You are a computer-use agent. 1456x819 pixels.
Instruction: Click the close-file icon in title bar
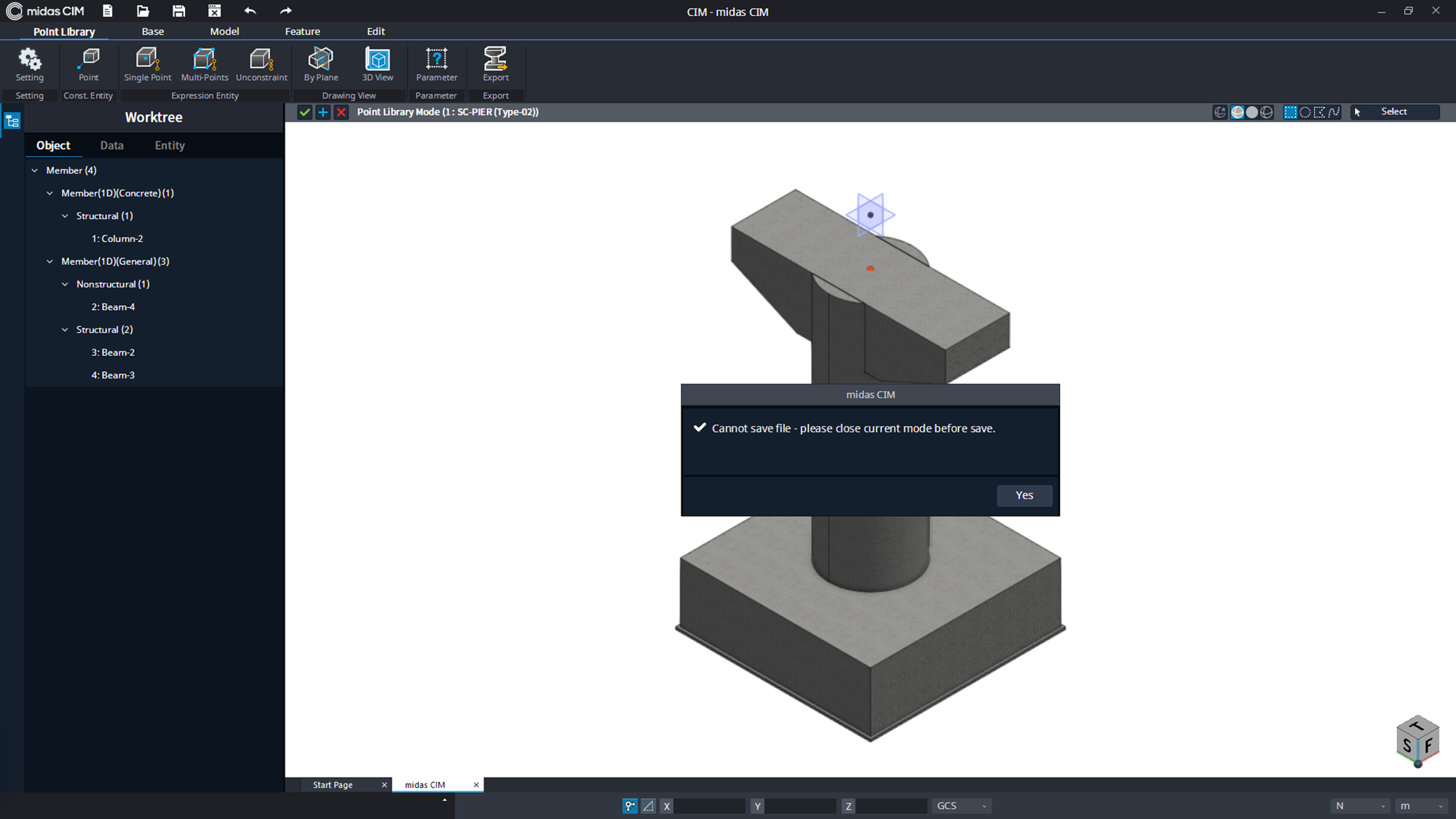(x=214, y=11)
